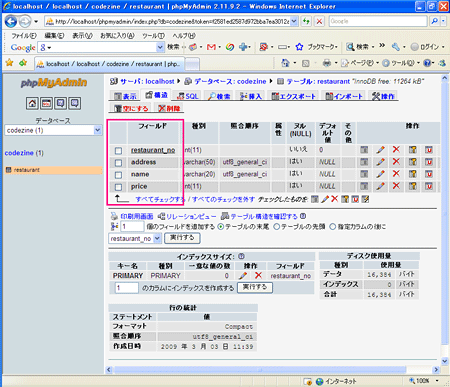Click 実行する button for index creation
The height and width of the screenshot is (387, 450).
tap(255, 287)
